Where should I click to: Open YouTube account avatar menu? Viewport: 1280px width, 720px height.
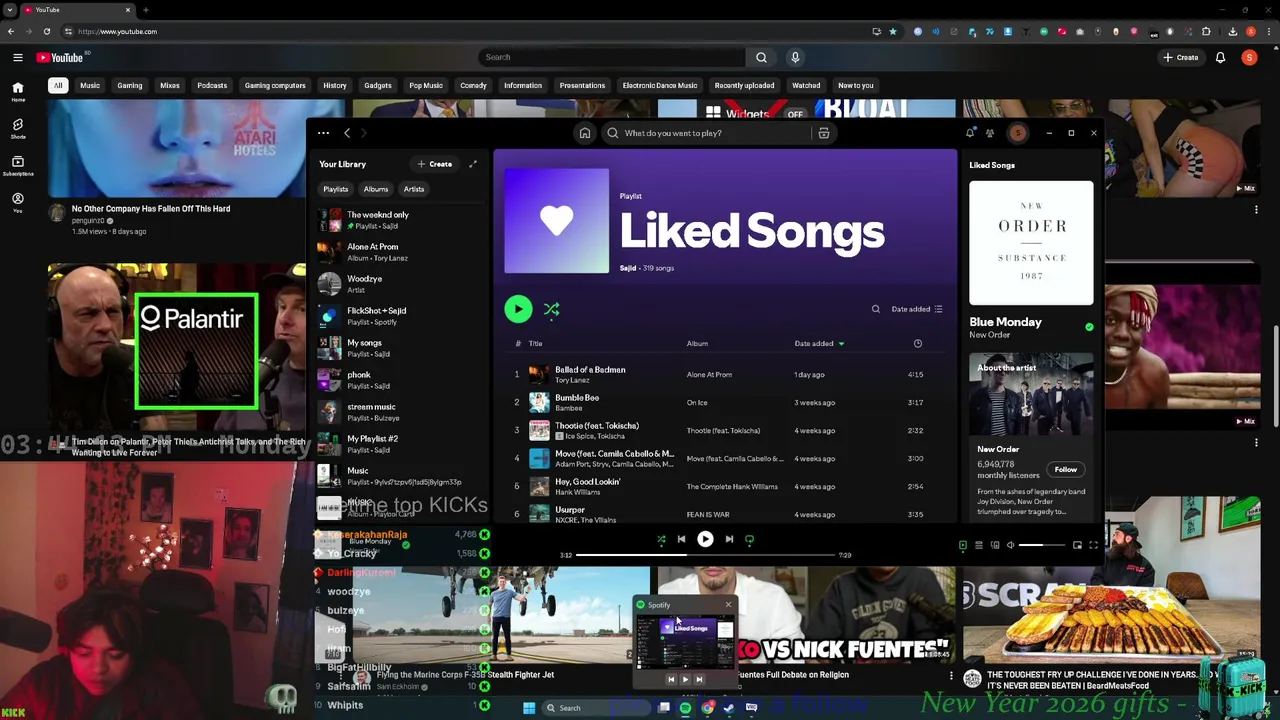coord(1249,57)
